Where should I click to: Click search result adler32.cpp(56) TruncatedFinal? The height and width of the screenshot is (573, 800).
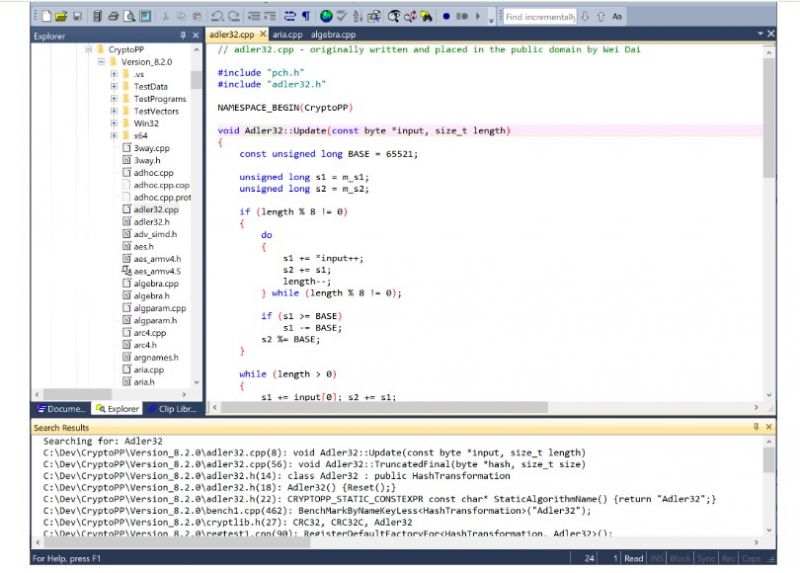314,464
